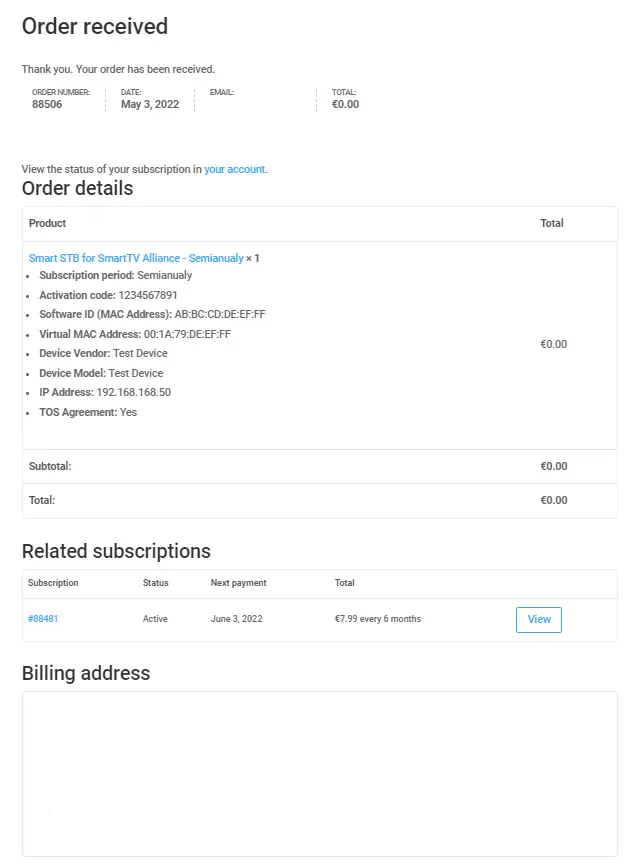Click the EMAIL label in order summary
This screenshot has height=865, width=637.
tap(222, 92)
